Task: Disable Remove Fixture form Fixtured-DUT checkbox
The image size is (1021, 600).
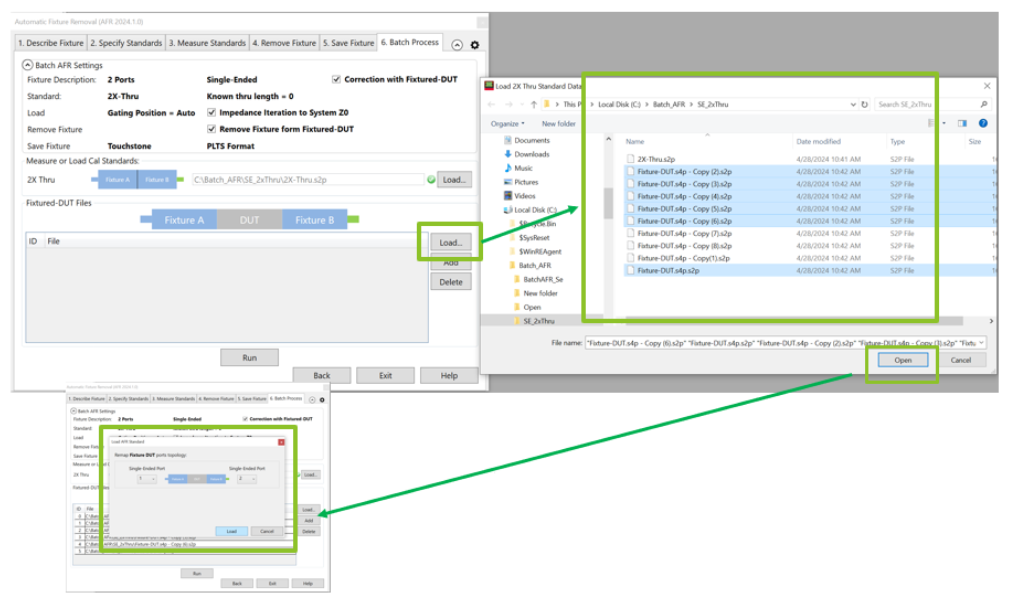Action: pos(211,129)
